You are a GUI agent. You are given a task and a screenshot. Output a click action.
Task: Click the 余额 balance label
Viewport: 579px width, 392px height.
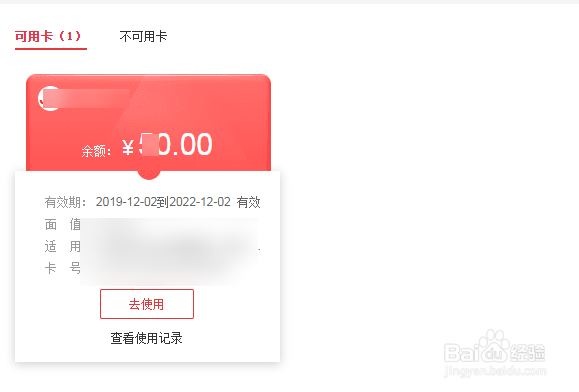pos(97,151)
